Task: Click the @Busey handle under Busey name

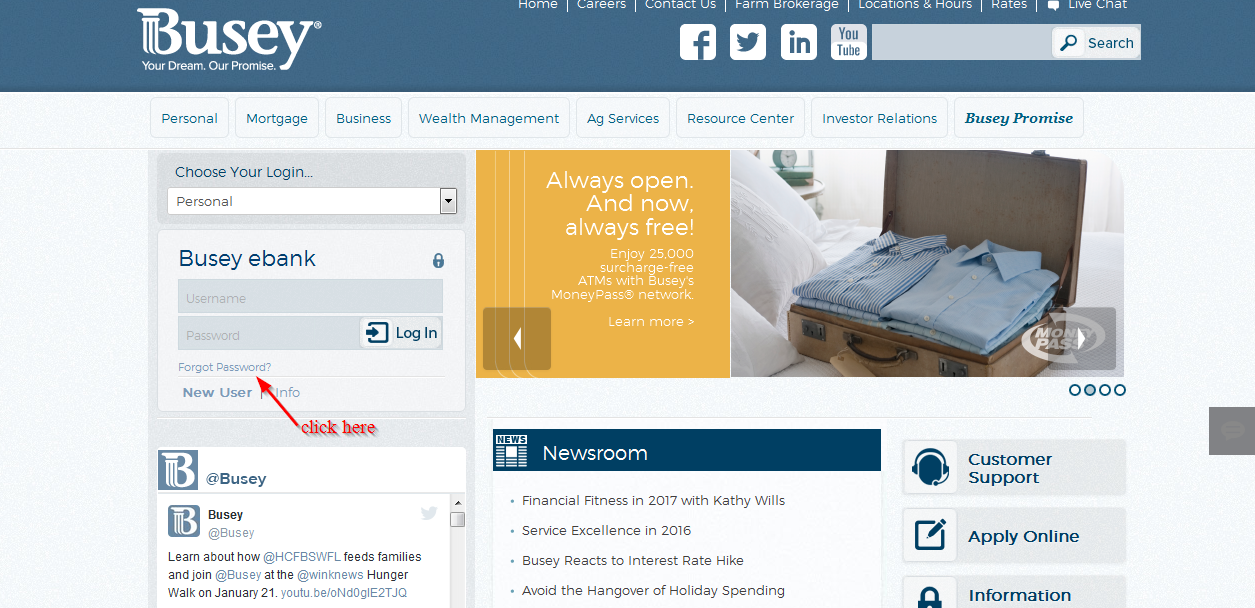Action: click(231, 533)
